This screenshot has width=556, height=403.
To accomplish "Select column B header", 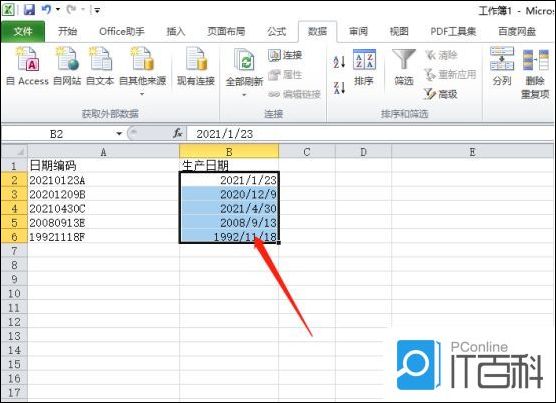I will [x=229, y=152].
